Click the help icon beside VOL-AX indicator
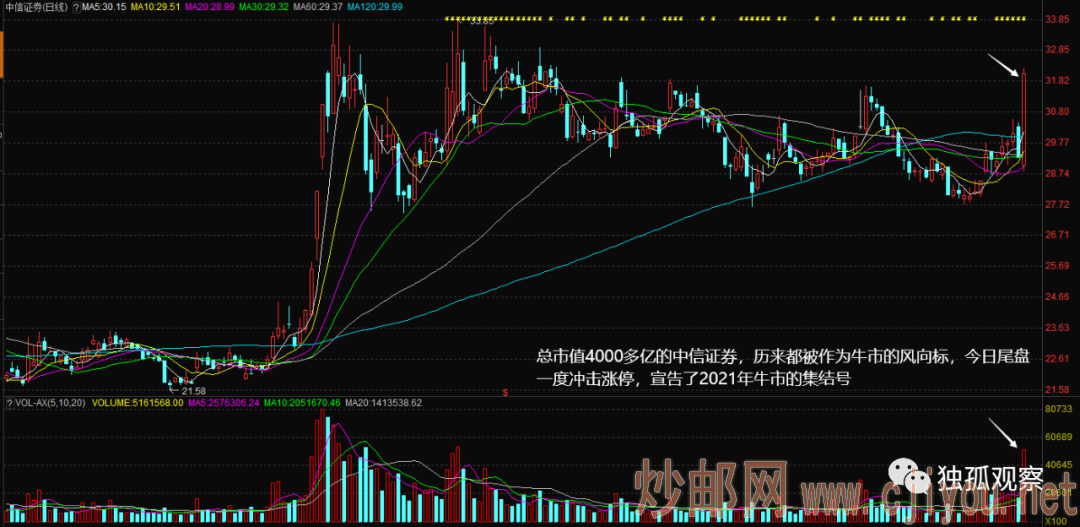The width and height of the screenshot is (1080, 527). click(x=10, y=403)
